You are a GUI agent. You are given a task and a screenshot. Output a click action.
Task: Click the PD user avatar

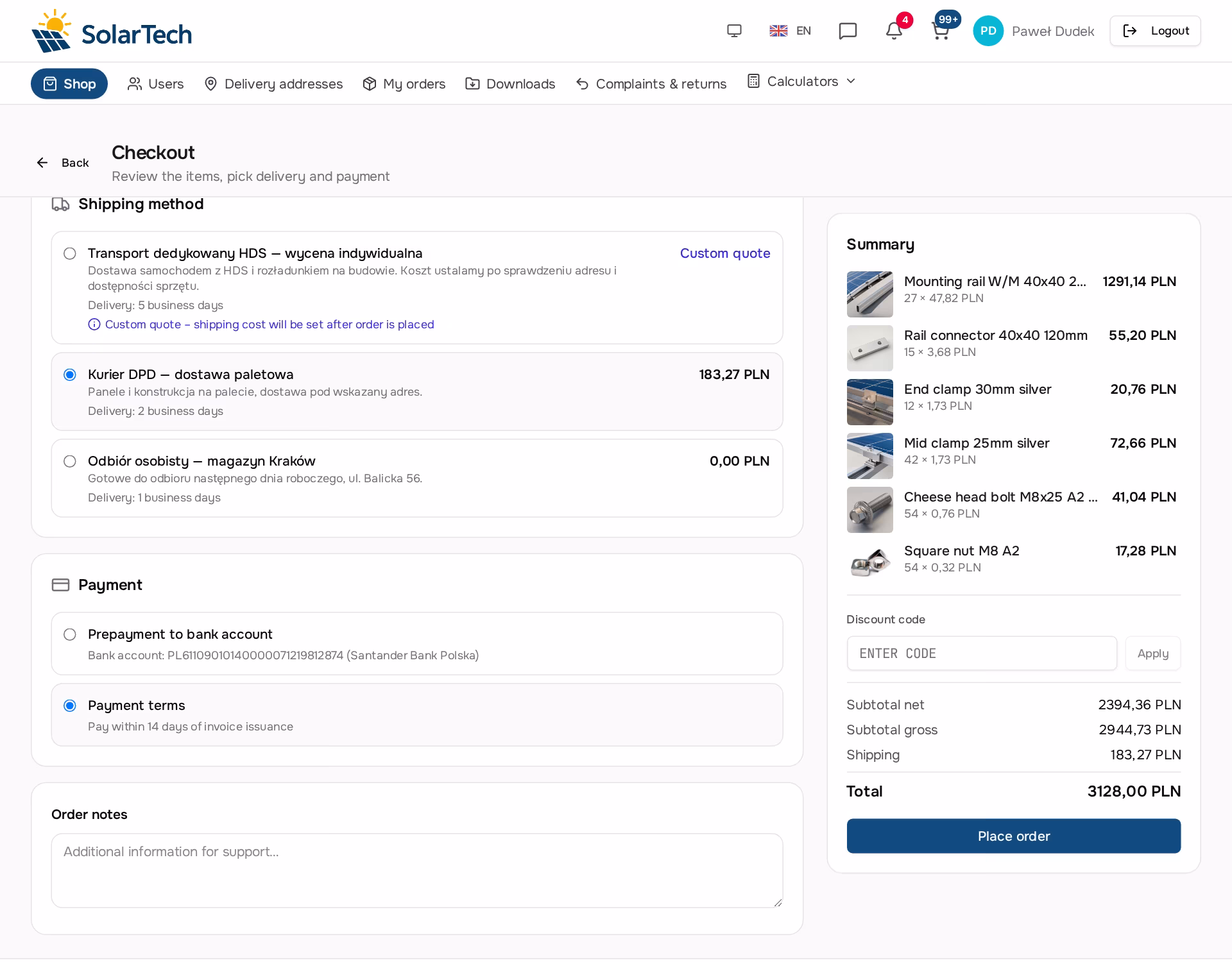pyautogui.click(x=988, y=31)
